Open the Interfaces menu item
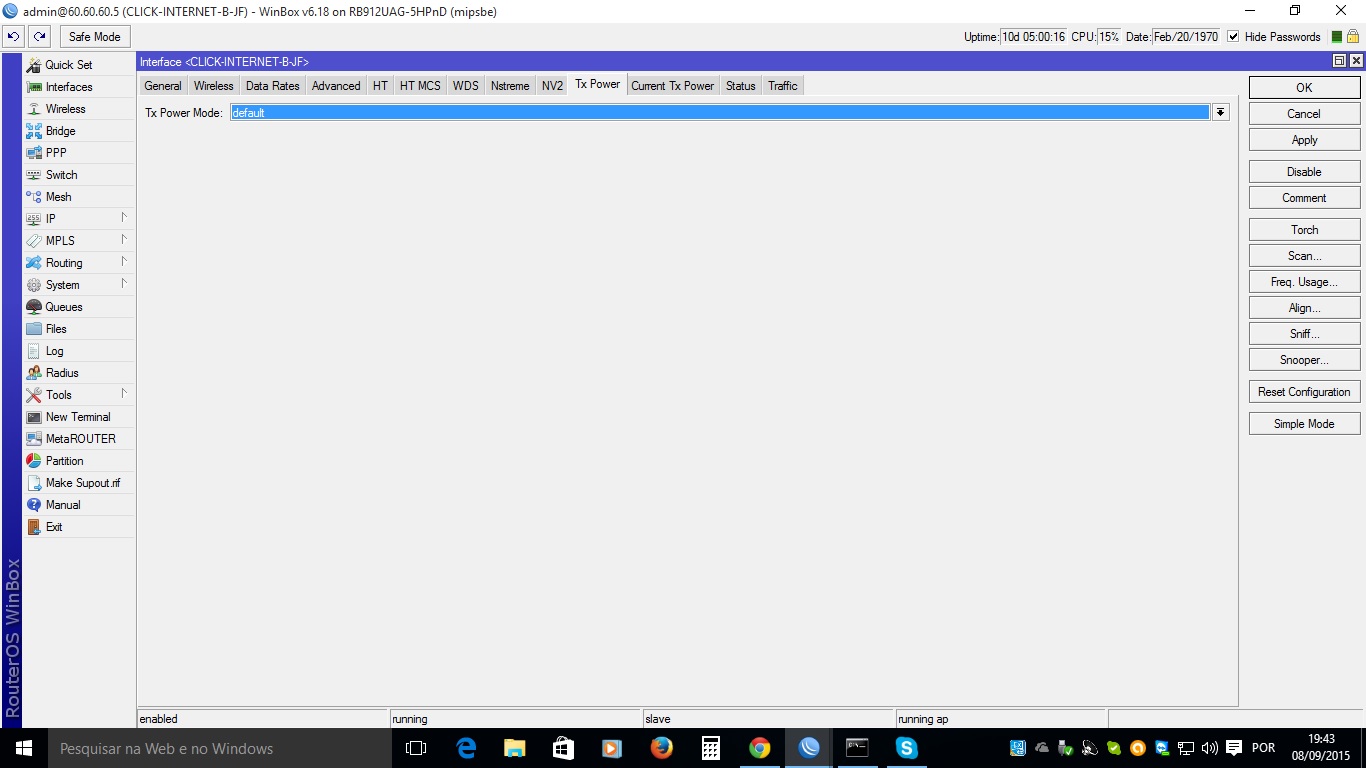The width and height of the screenshot is (1366, 768). tap(79, 87)
